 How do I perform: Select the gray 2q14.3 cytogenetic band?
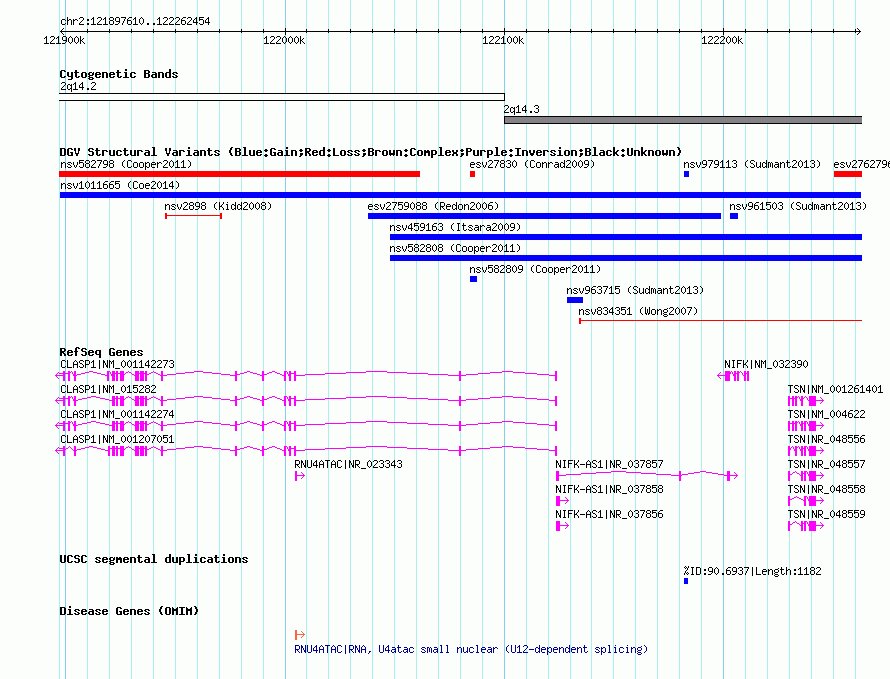point(683,120)
